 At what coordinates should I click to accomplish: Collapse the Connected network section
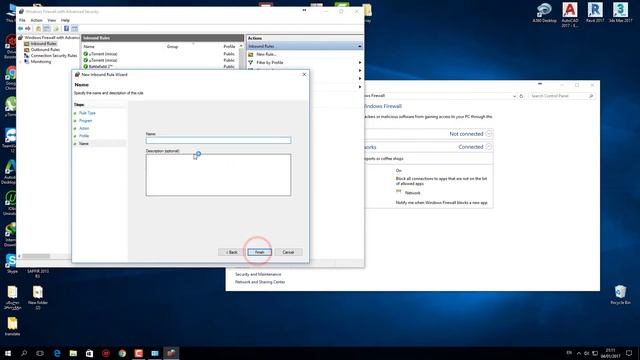[x=489, y=147]
